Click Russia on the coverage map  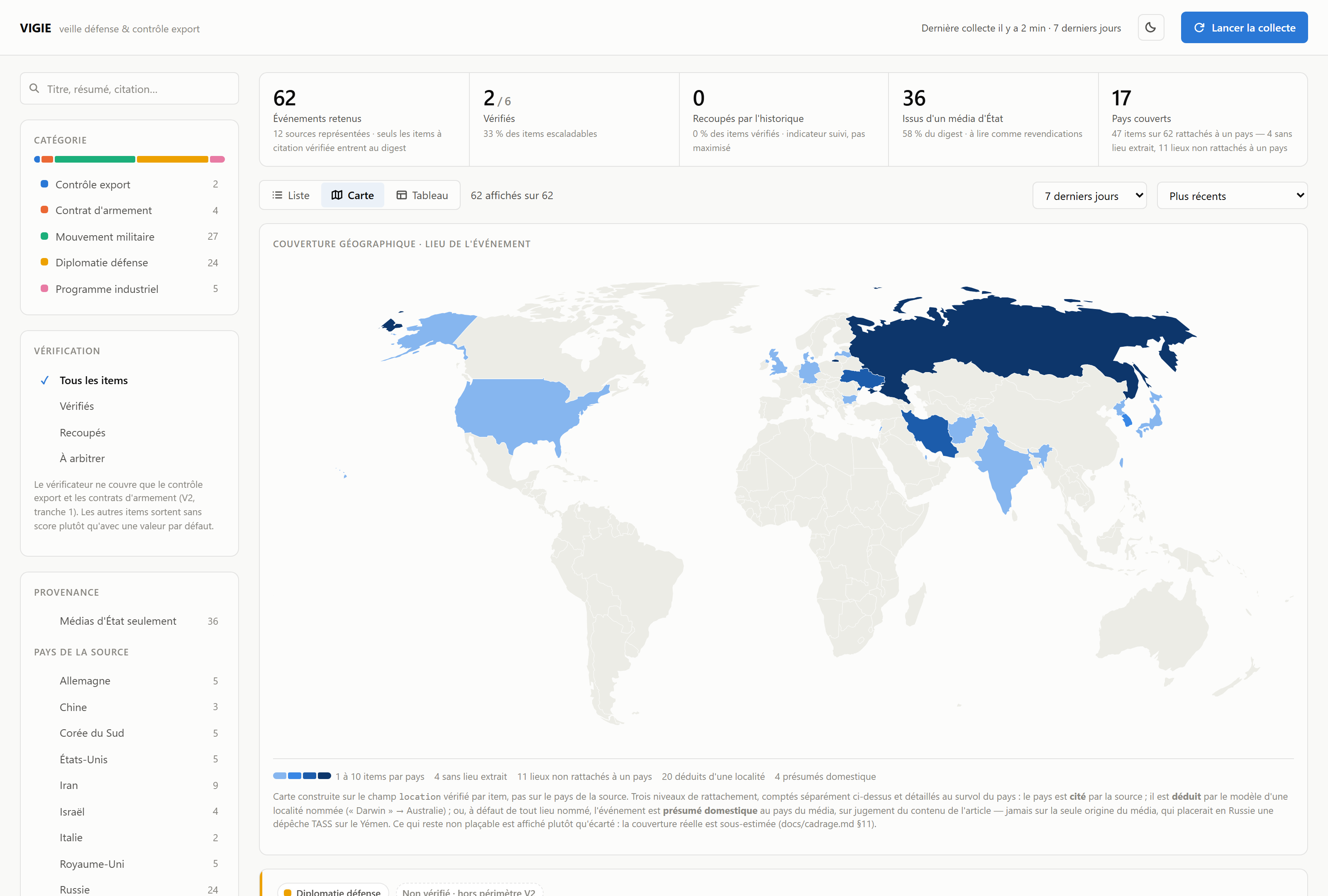click(x=1017, y=343)
